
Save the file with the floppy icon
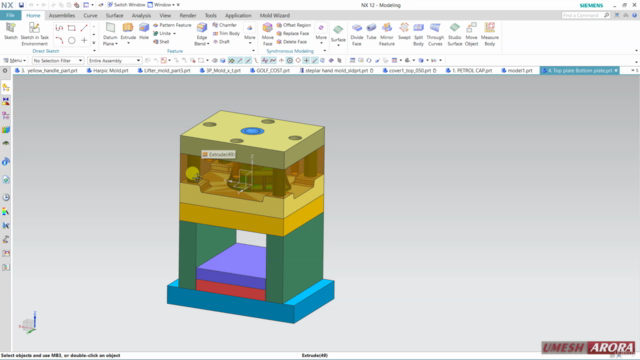coord(21,5)
